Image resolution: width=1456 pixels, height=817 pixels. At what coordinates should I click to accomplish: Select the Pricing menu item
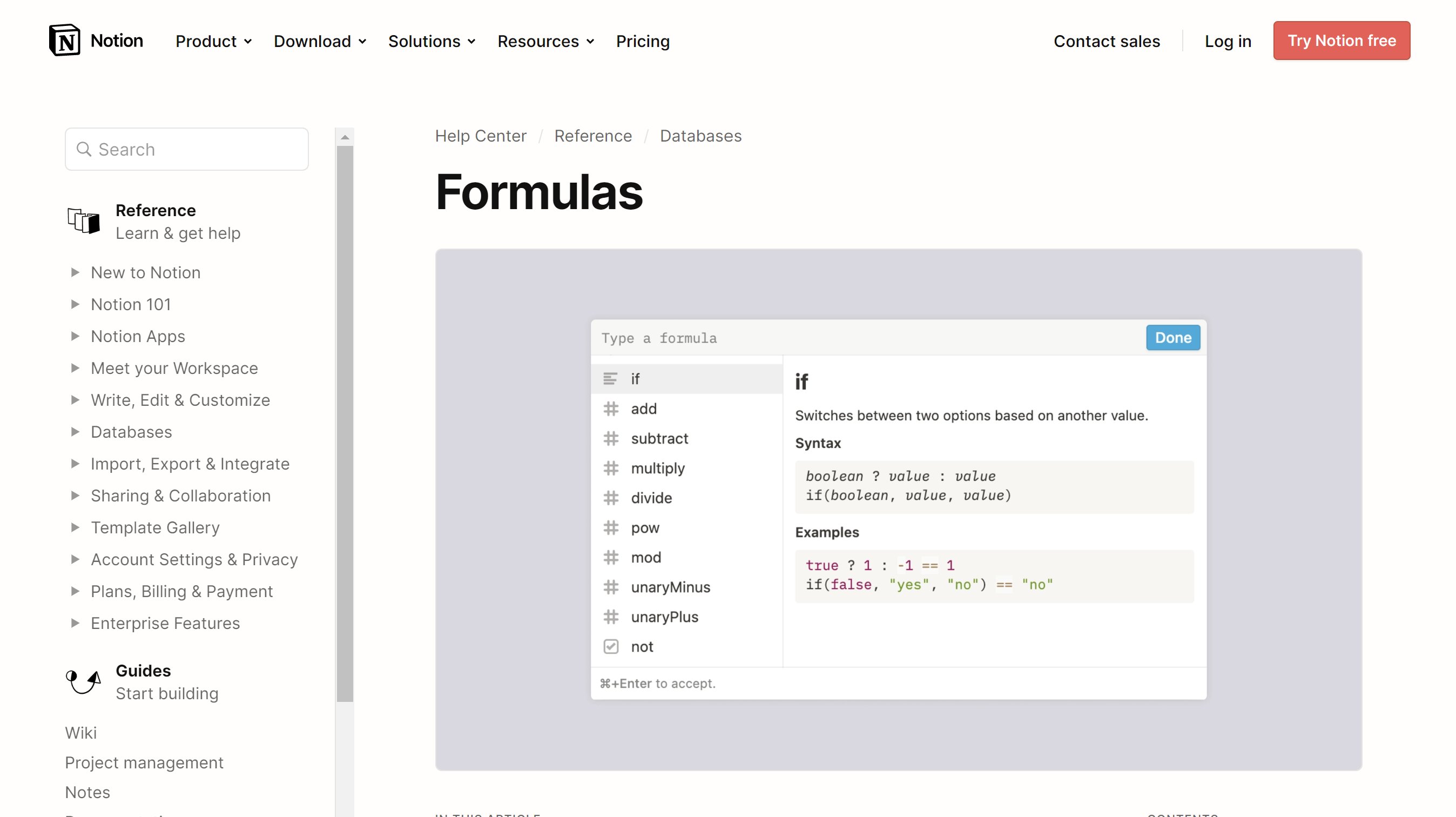(x=643, y=41)
